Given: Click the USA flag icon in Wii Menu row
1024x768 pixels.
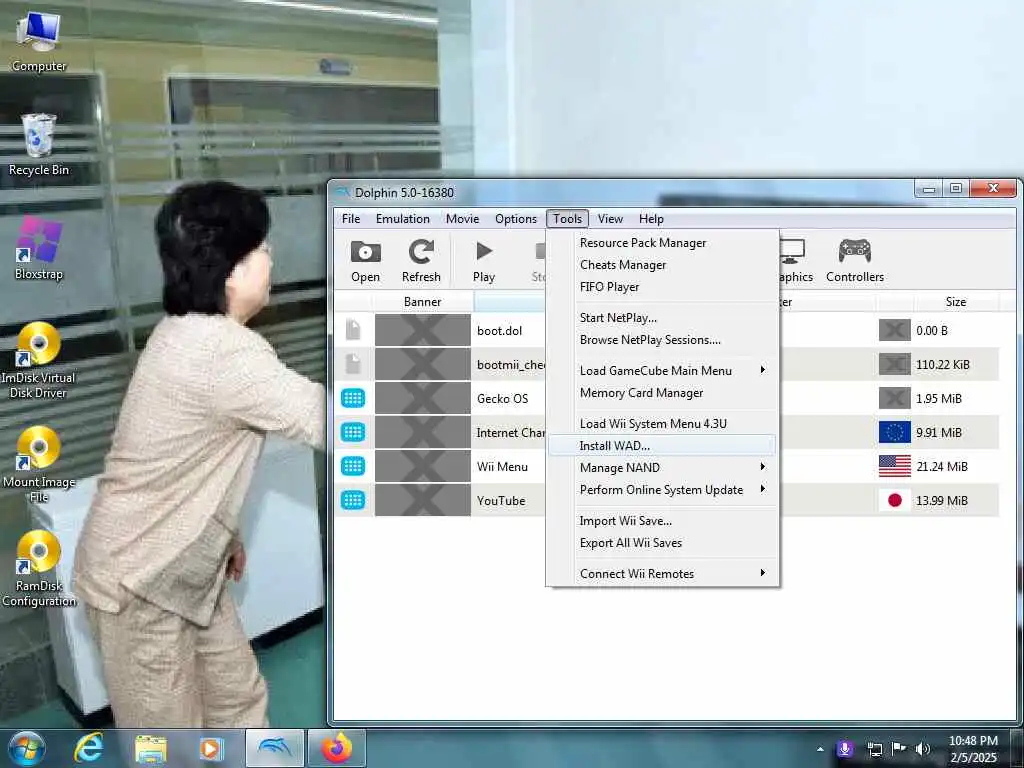Looking at the screenshot, I should (x=895, y=466).
